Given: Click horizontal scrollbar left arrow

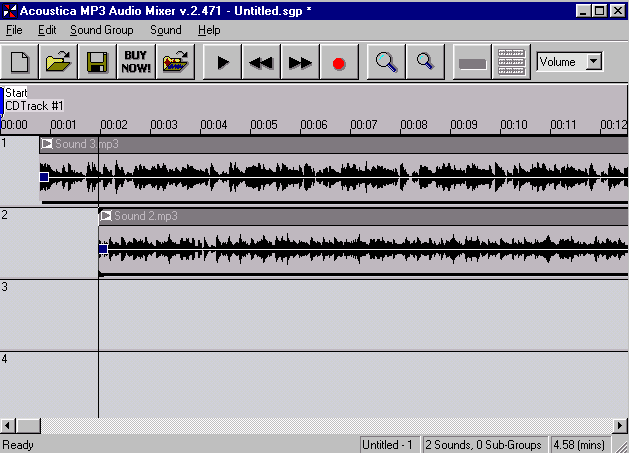Looking at the screenshot, I should (x=7, y=425).
